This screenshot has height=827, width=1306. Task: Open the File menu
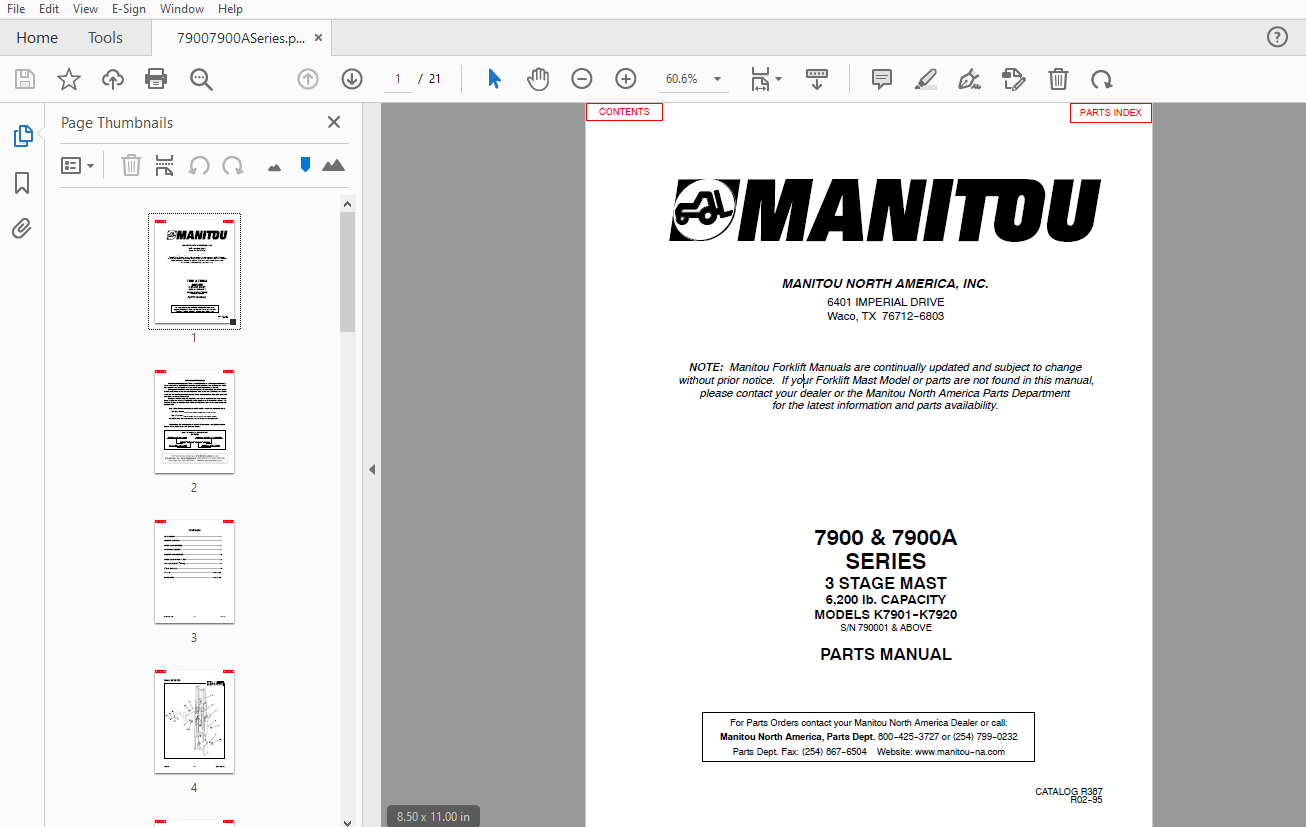pos(16,9)
